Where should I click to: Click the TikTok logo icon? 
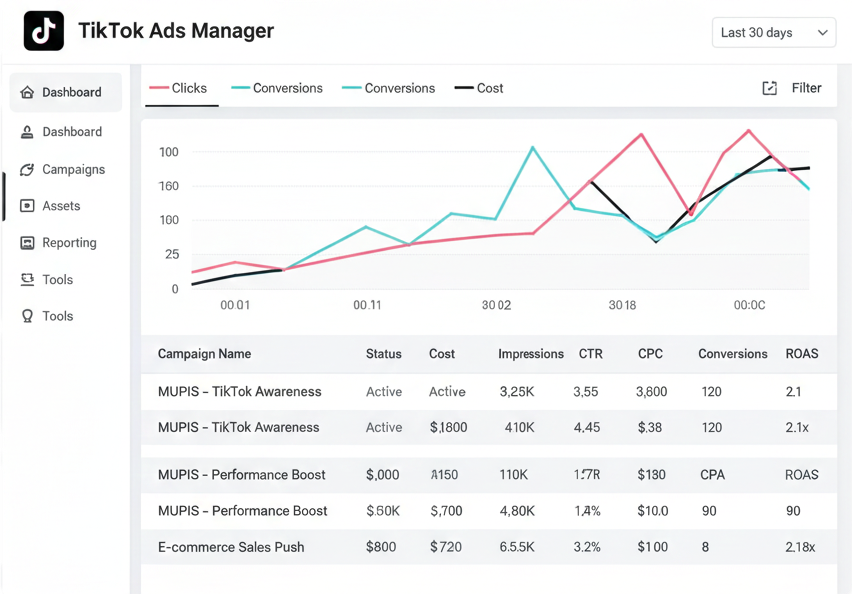pyautogui.click(x=43, y=32)
